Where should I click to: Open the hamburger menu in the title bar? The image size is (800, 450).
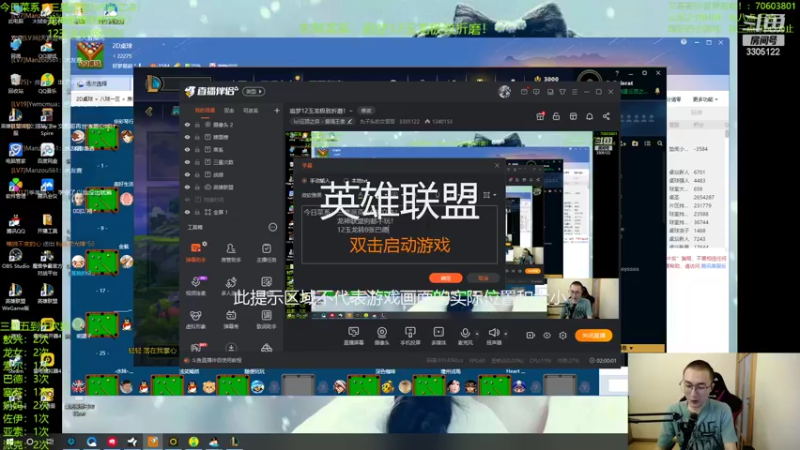(x=574, y=92)
